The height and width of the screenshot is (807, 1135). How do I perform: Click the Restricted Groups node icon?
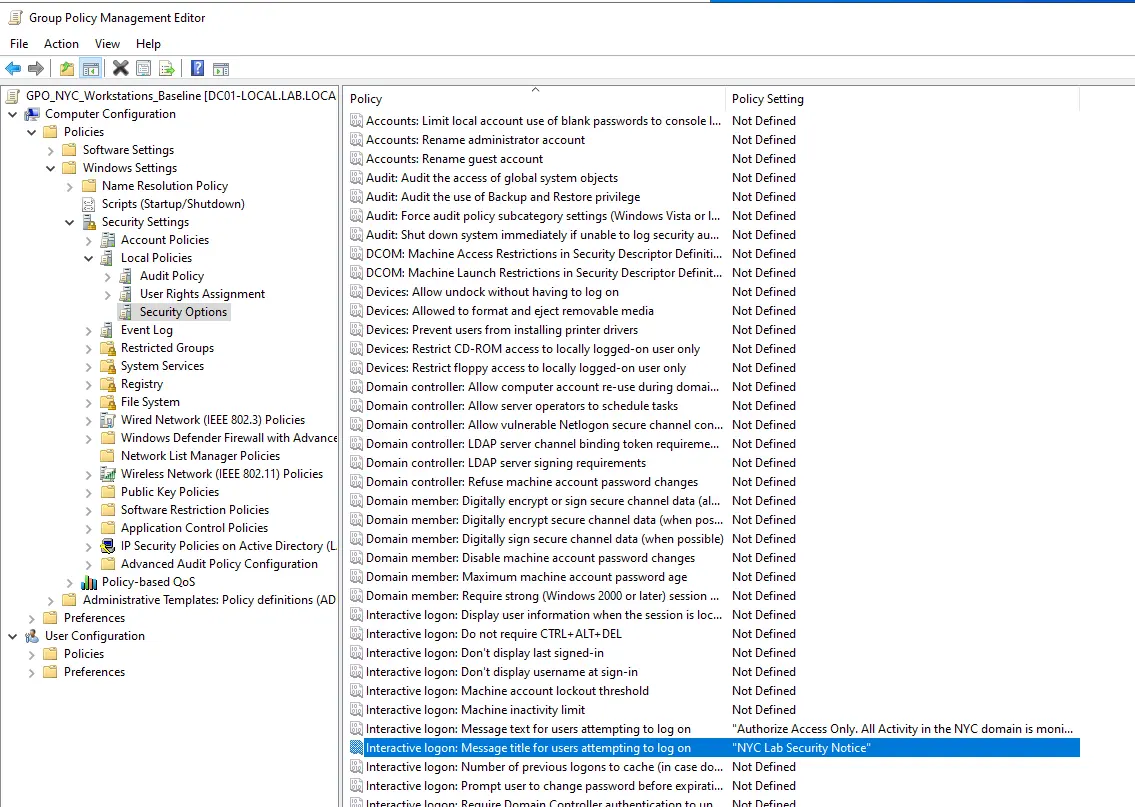pos(108,347)
